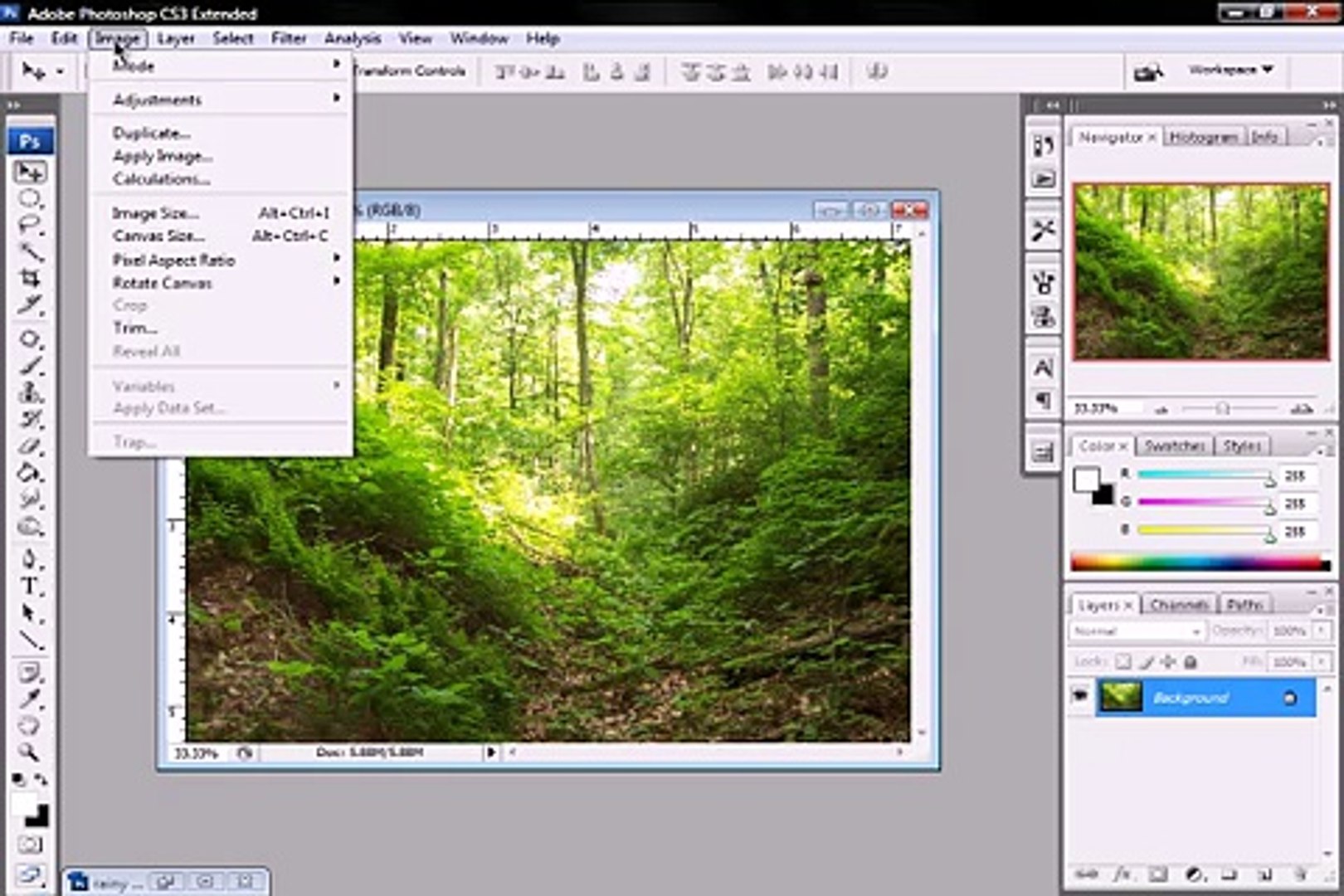This screenshot has height=896, width=1344.
Task: Toggle lock position
Action: [1168, 662]
